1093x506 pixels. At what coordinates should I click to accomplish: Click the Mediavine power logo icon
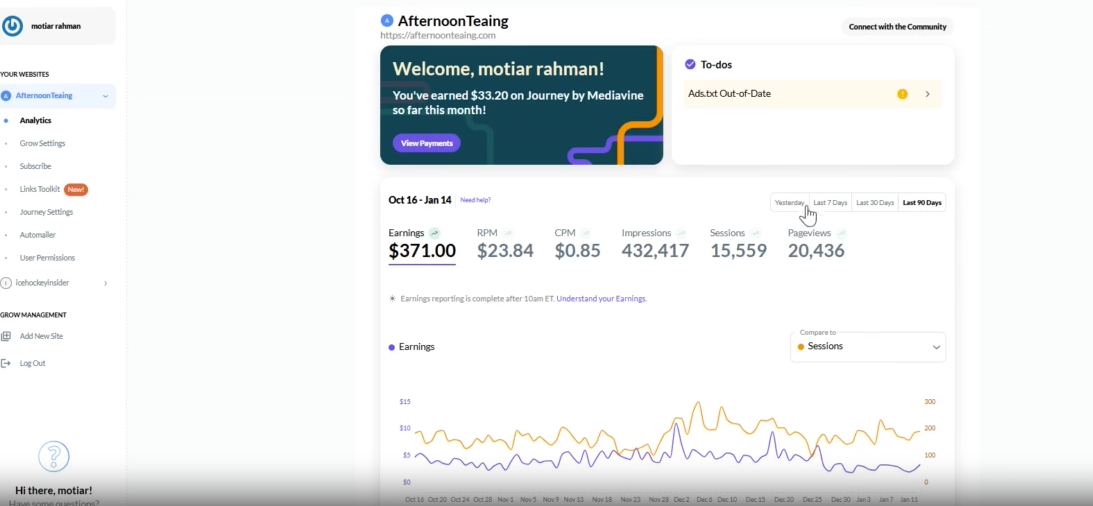click(x=13, y=26)
